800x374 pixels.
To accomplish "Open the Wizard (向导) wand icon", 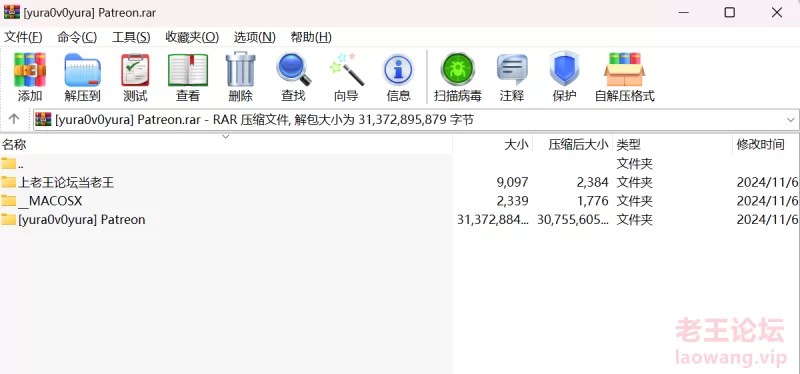I will [x=346, y=69].
